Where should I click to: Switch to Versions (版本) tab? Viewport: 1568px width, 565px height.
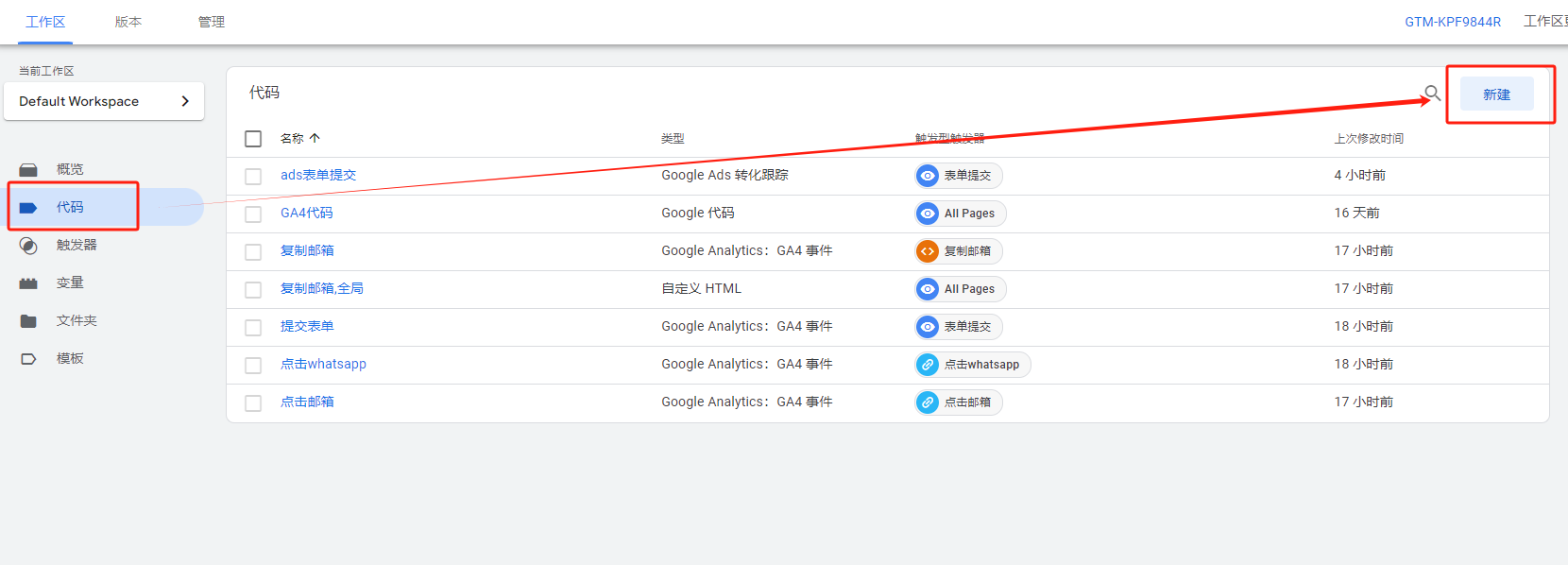pos(128,22)
